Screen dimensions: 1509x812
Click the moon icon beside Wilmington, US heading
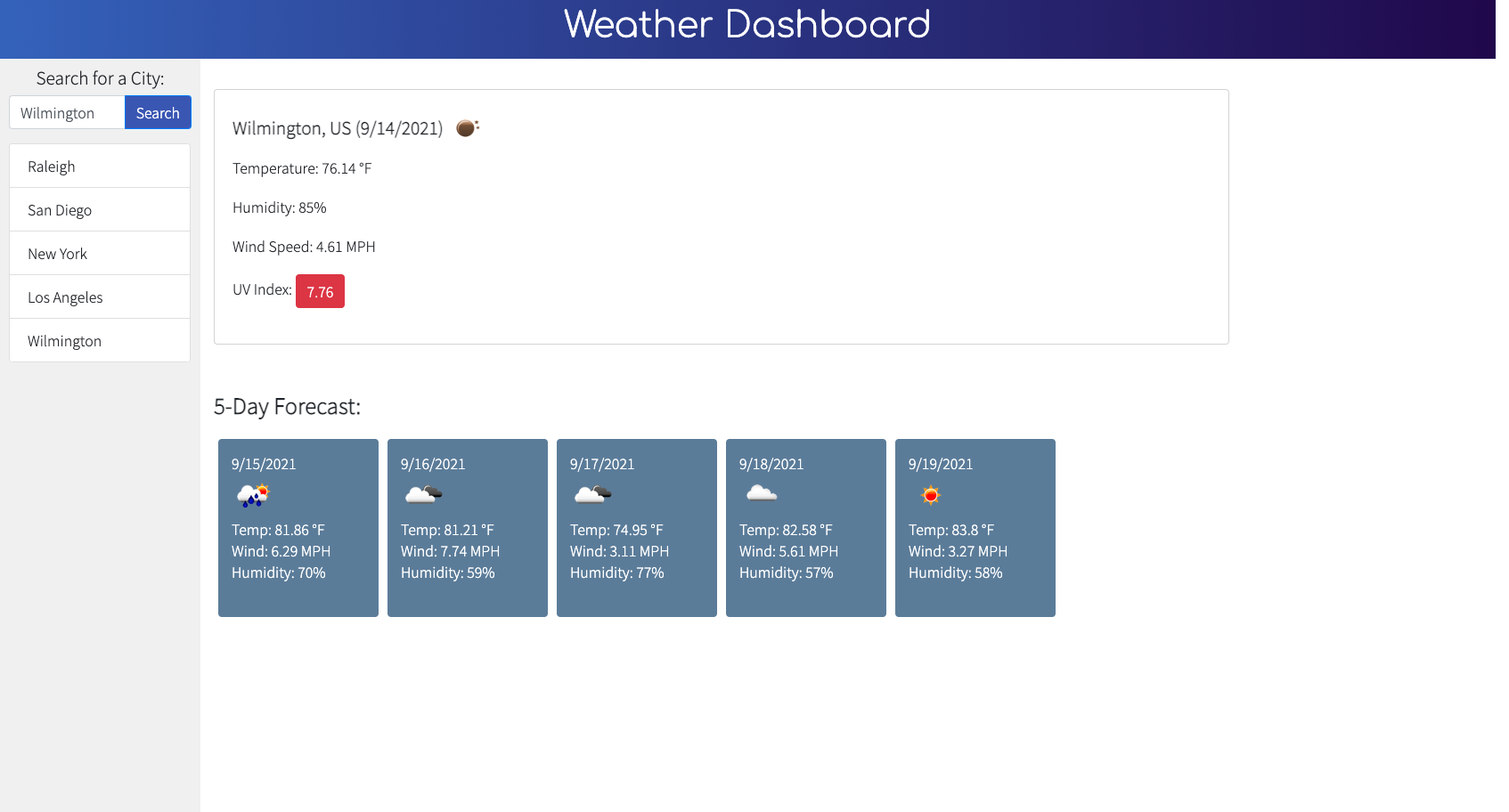pyautogui.click(x=467, y=127)
